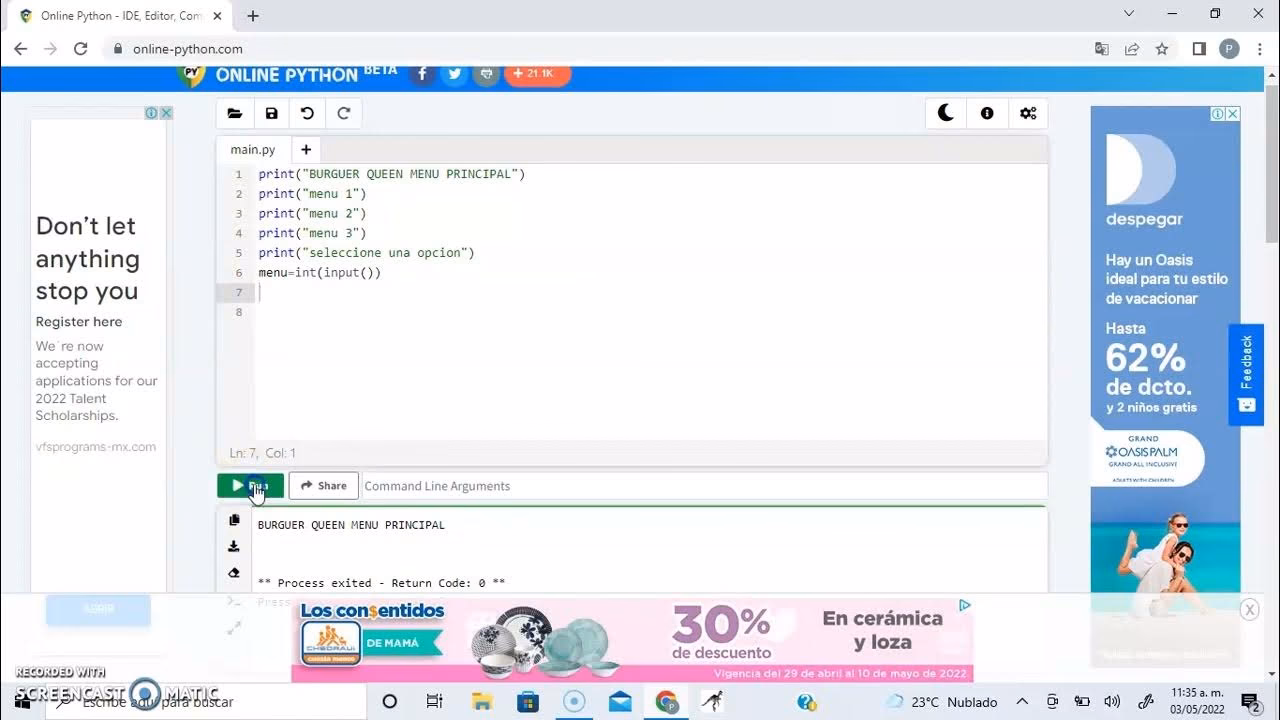Share the code with the Share button
1280x720 pixels.
(323, 485)
